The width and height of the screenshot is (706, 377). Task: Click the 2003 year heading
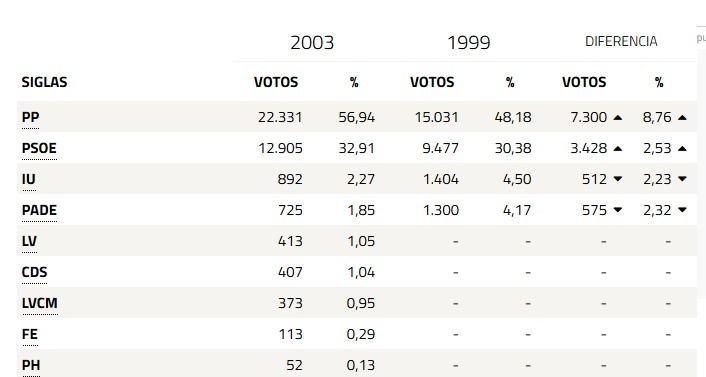[312, 43]
